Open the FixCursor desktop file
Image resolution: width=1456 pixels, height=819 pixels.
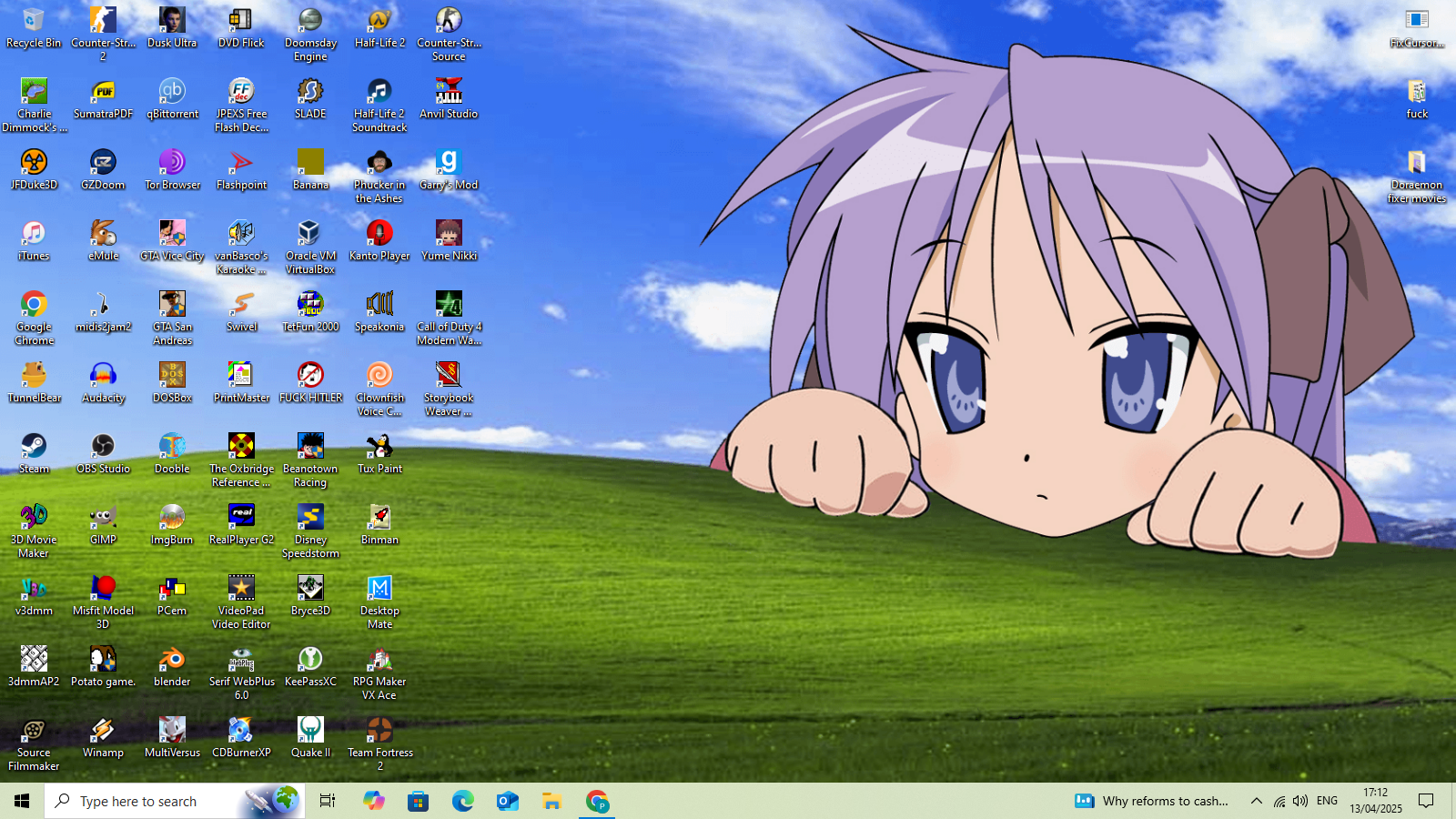pyautogui.click(x=1417, y=27)
